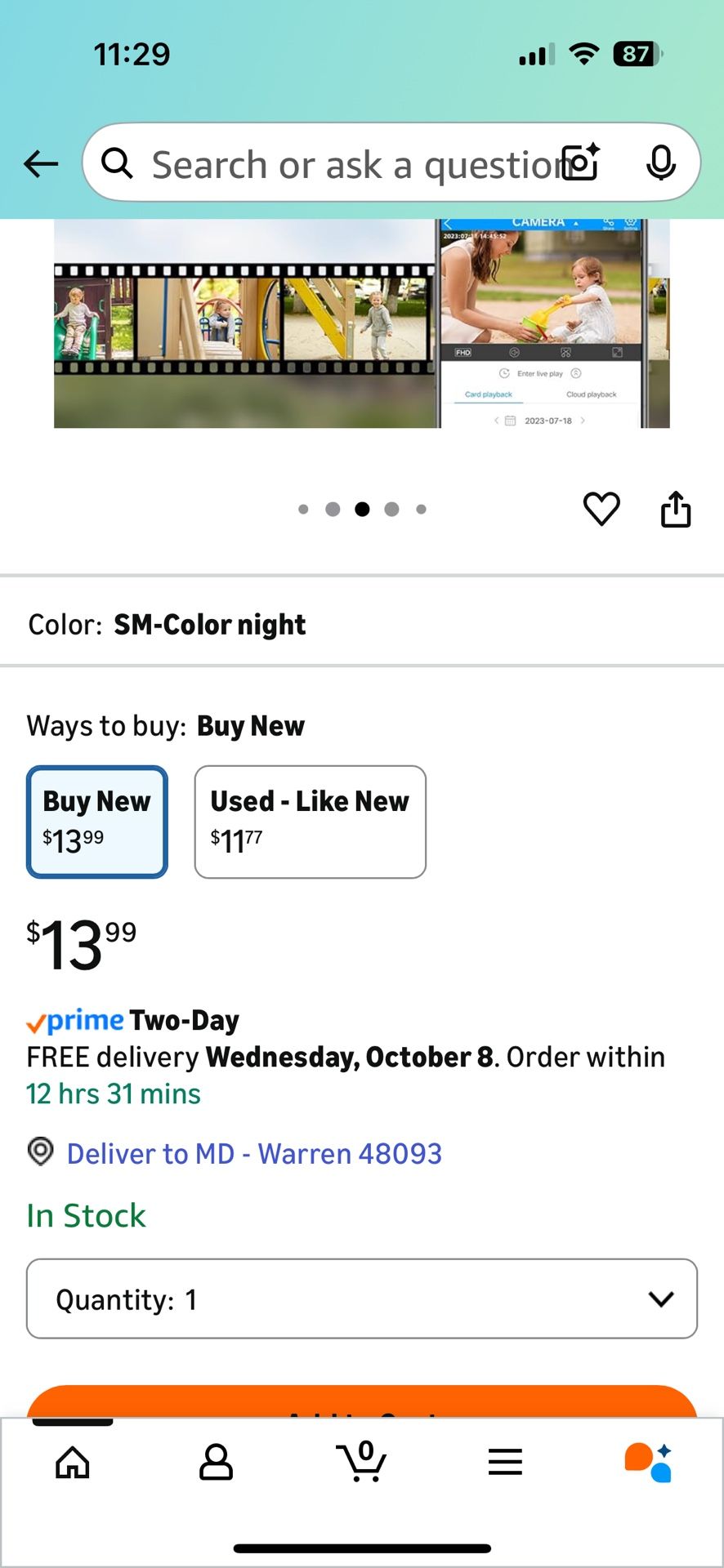Expand the Quantity dropdown

361,1298
